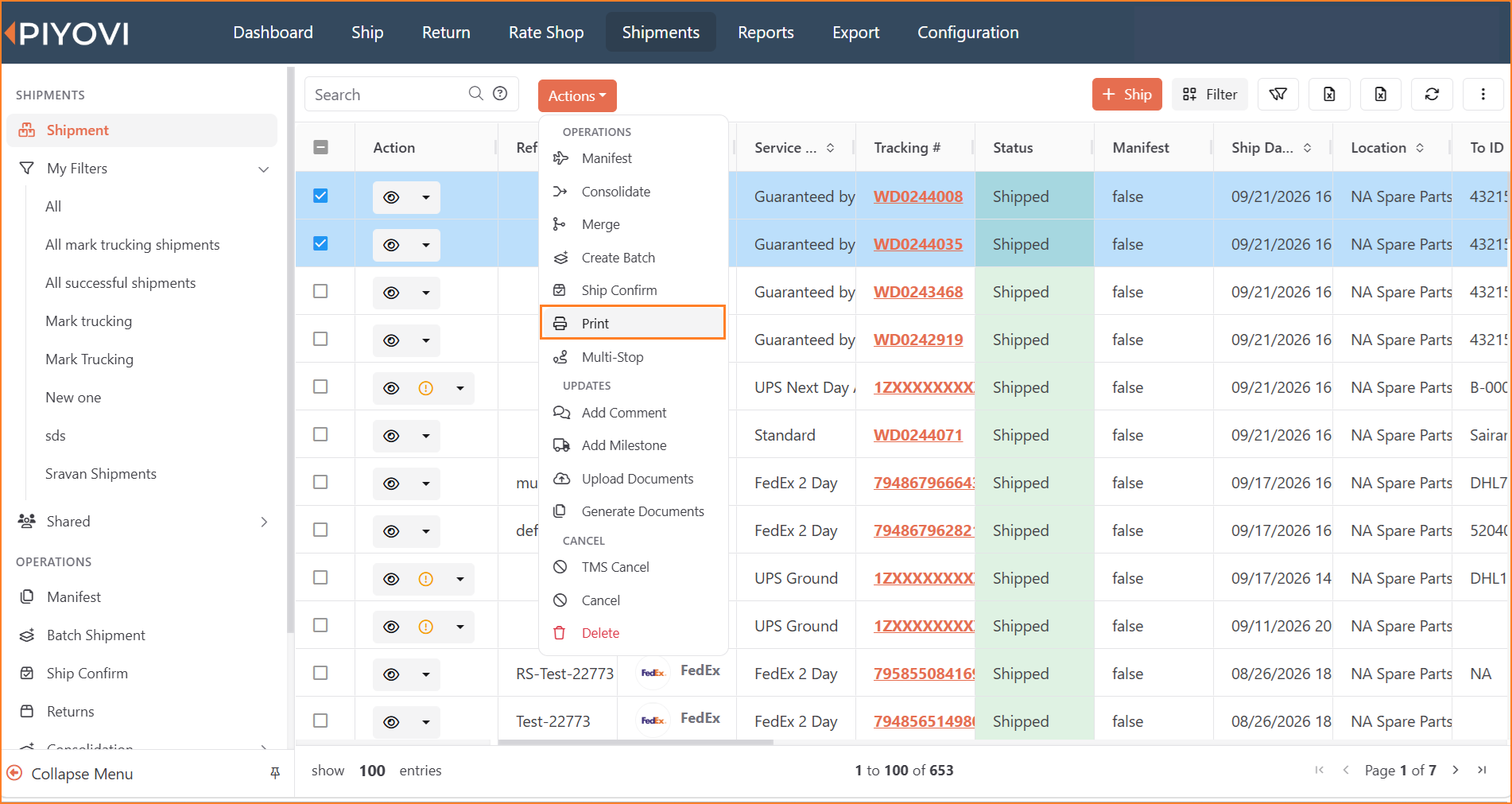1512x804 pixels.
Task: Change the 100 entries per page value
Action: pos(372,771)
